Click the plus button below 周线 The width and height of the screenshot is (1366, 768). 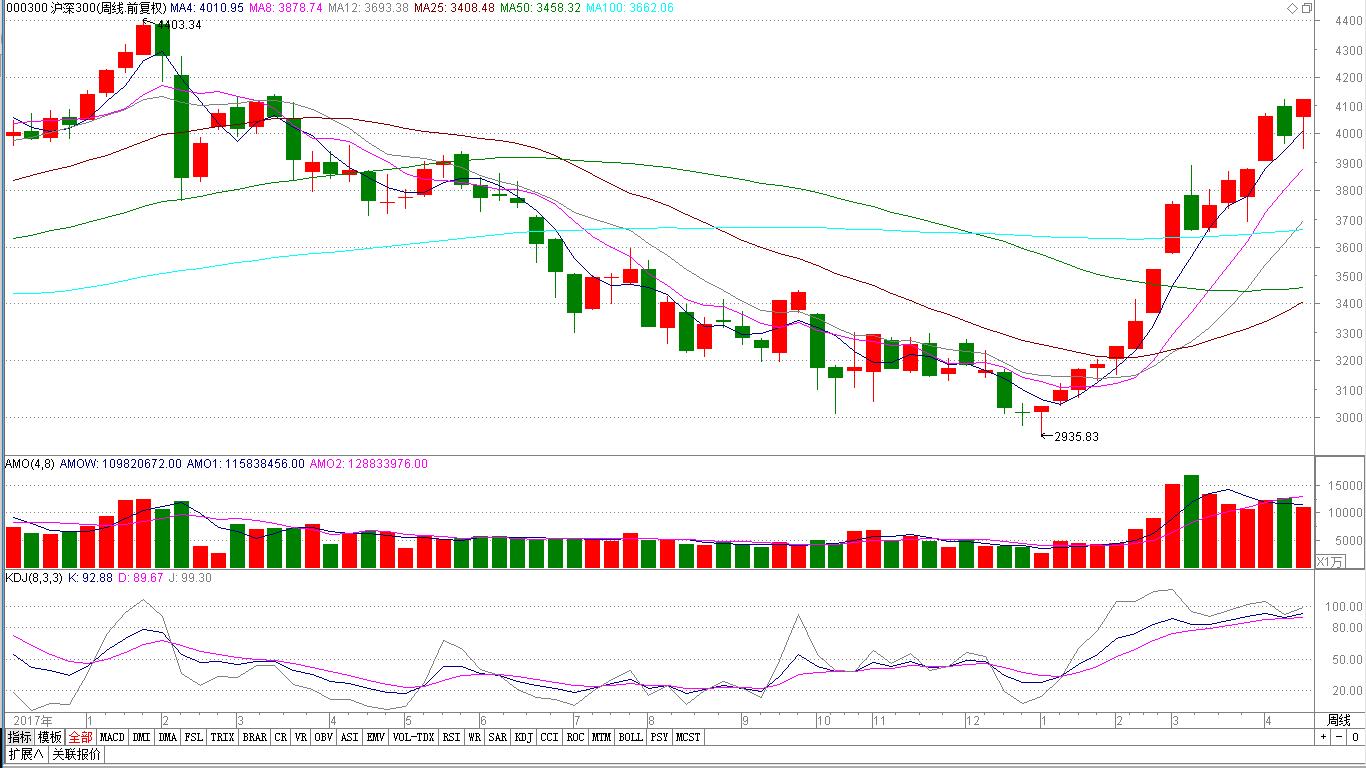(1324, 737)
